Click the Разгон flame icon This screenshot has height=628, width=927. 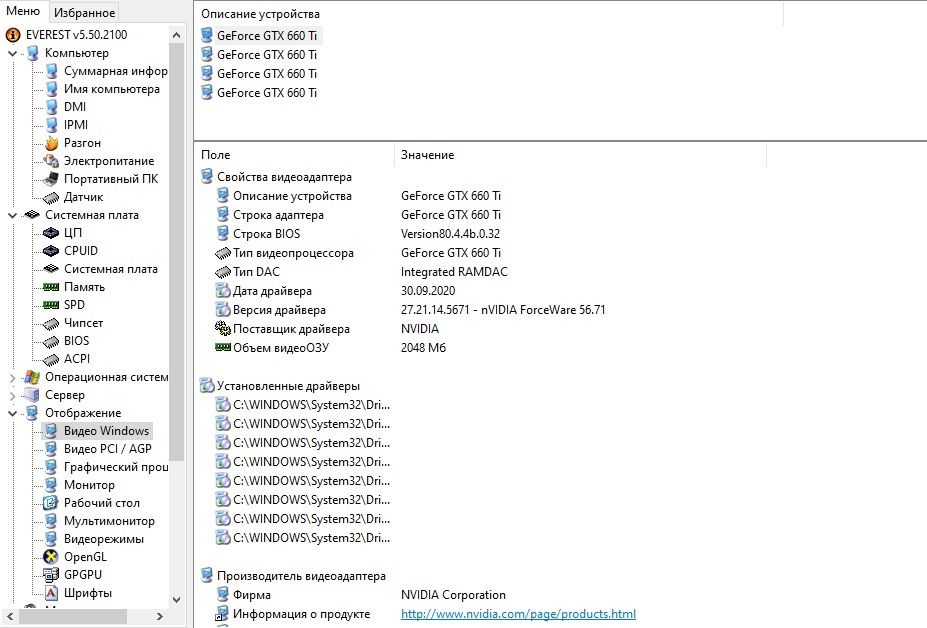tap(51, 143)
